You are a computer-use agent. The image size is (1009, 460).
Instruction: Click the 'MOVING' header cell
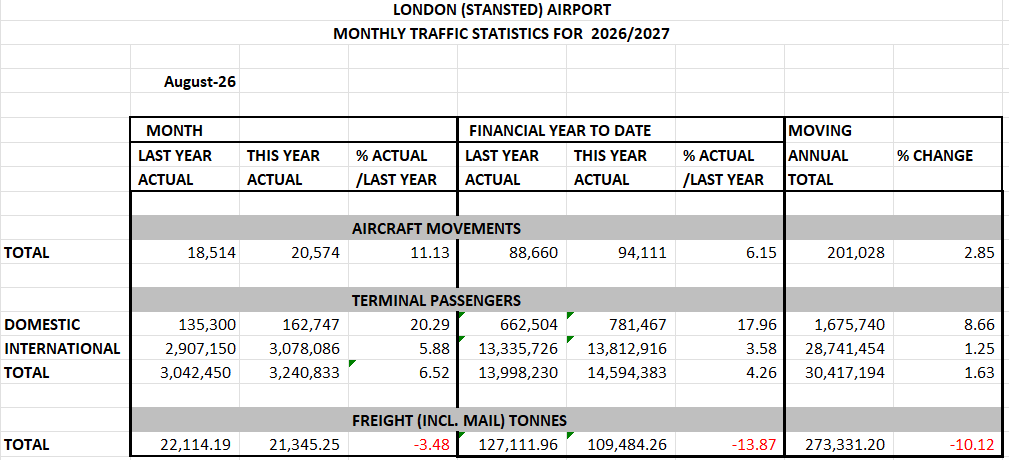[838, 131]
